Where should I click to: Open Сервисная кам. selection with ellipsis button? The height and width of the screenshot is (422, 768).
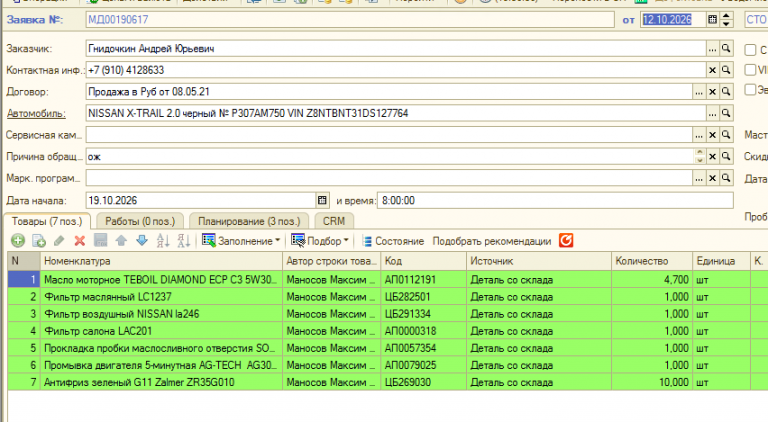point(699,135)
